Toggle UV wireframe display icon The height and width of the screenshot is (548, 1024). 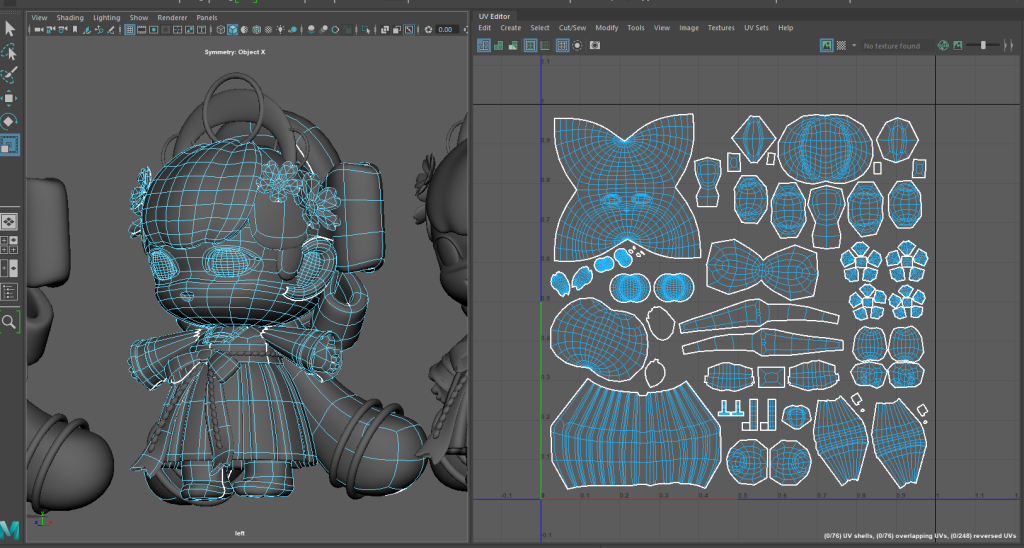(484, 45)
